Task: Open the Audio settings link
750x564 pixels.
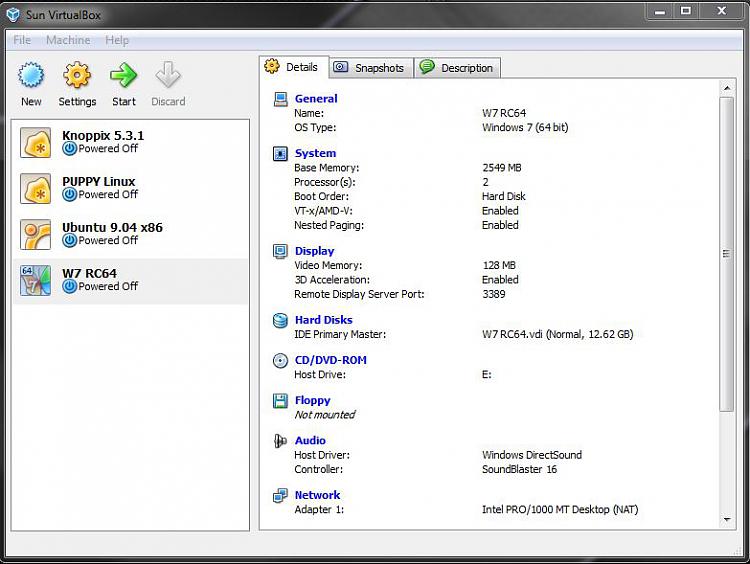Action: coord(310,440)
